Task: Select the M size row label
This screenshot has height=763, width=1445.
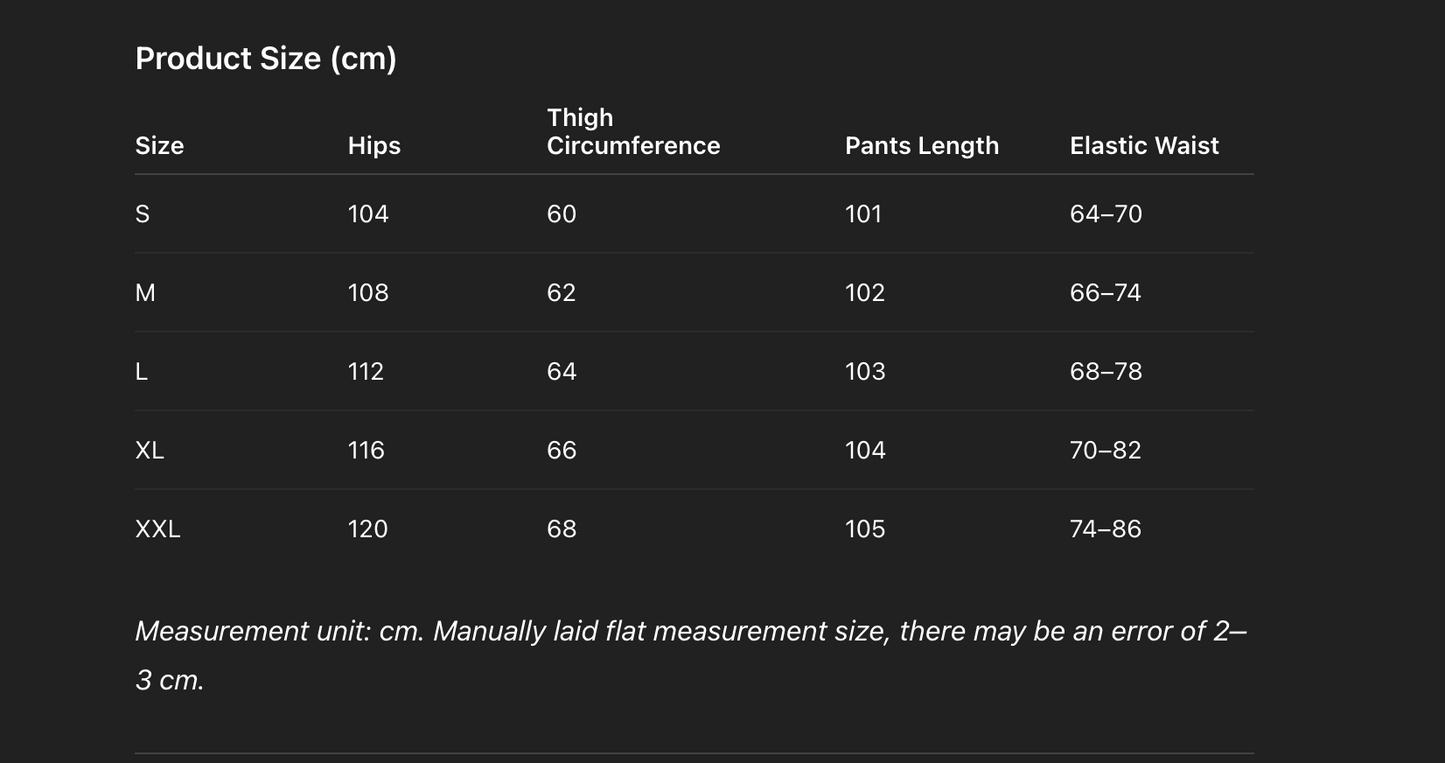Action: coord(145,293)
